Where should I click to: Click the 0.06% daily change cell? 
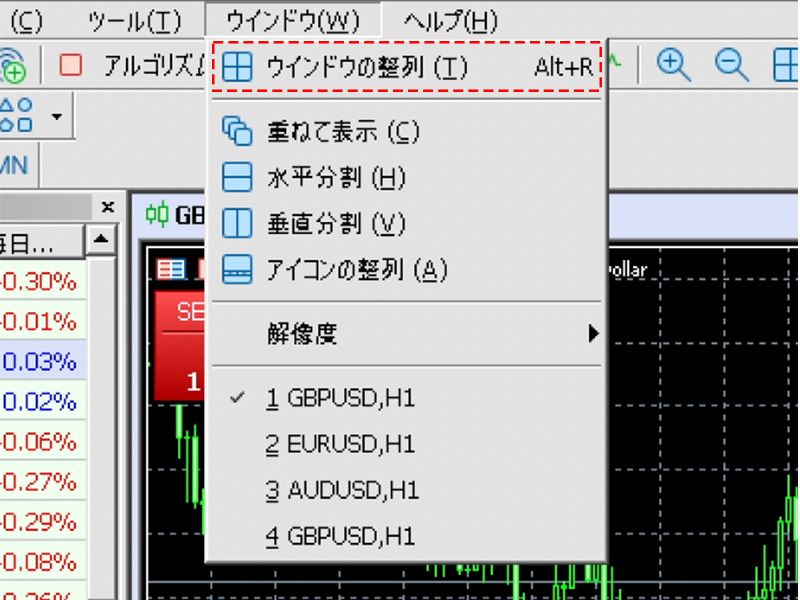click(x=41, y=441)
